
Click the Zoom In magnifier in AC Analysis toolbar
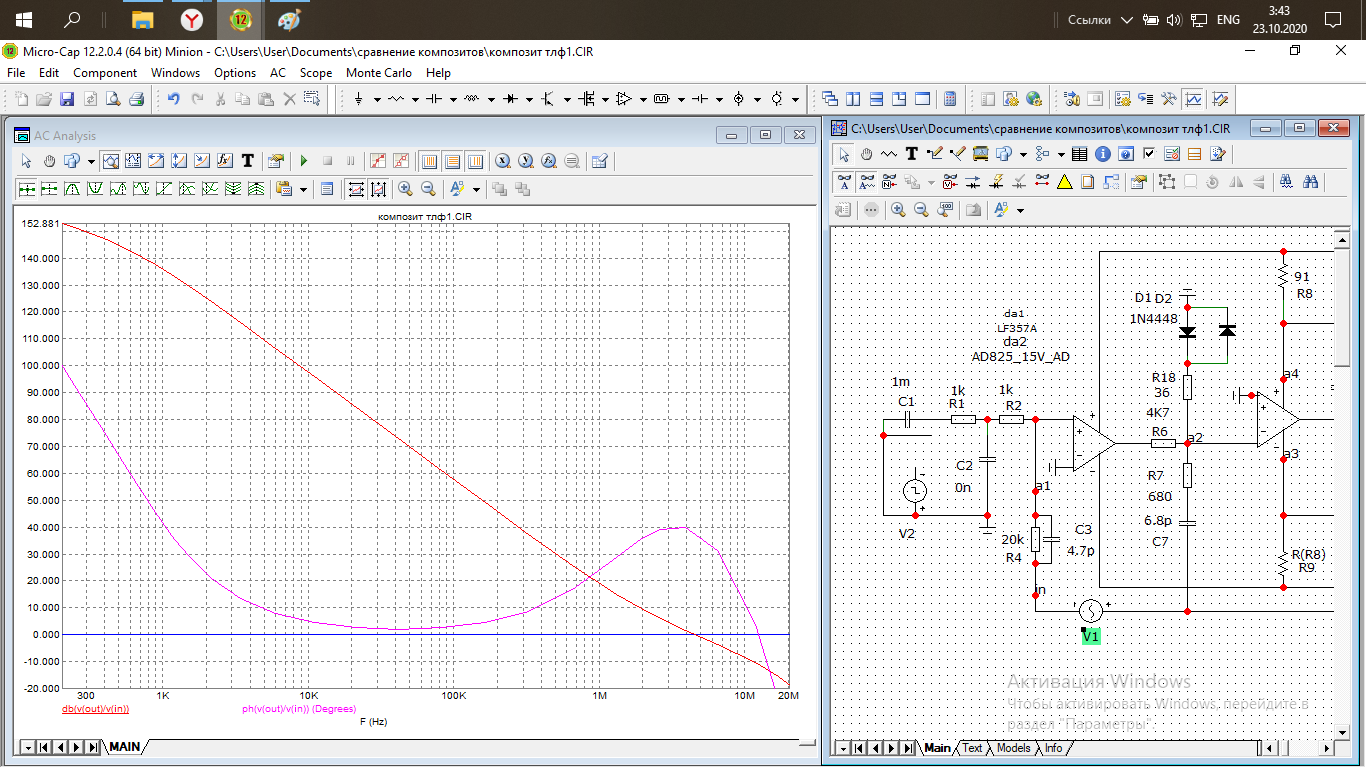click(x=405, y=189)
